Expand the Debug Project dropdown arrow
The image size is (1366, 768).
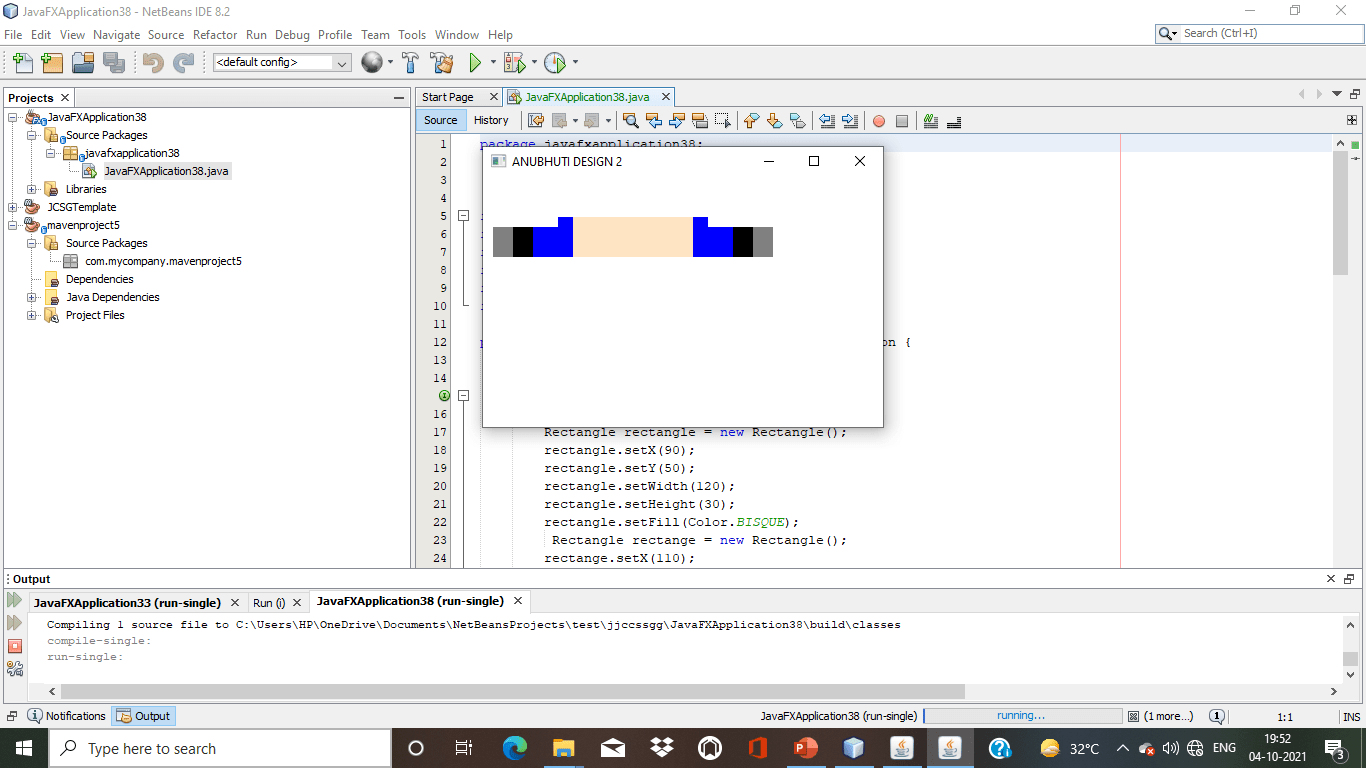click(534, 62)
